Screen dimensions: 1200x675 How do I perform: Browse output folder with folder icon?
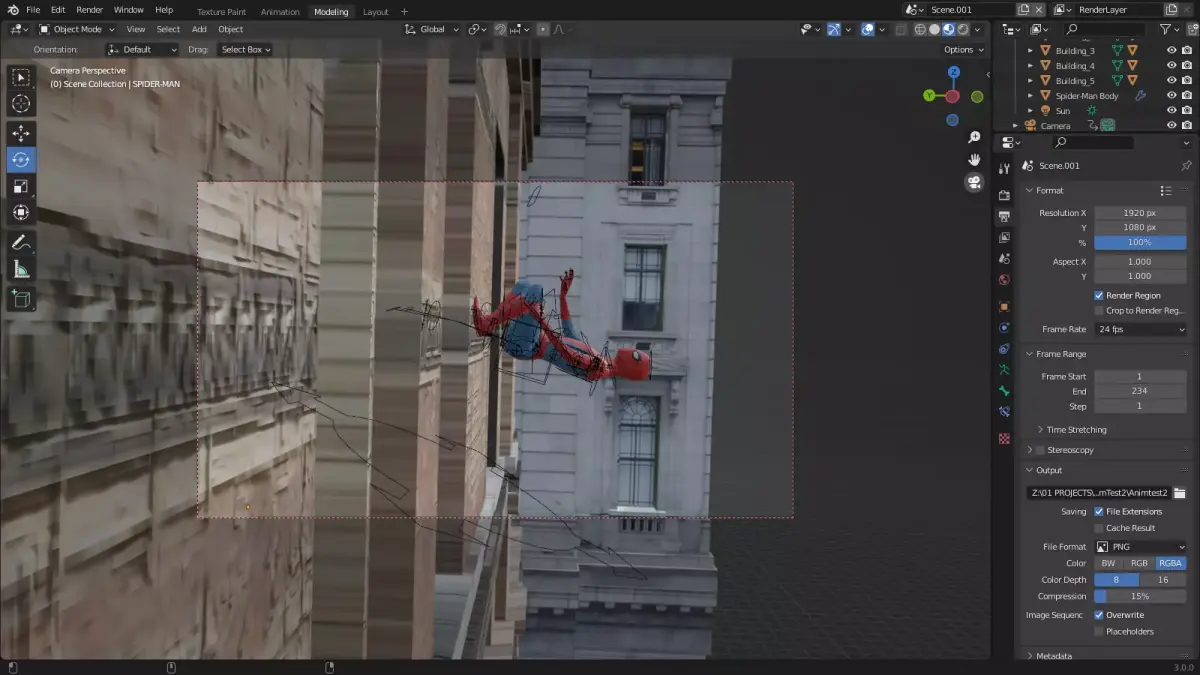tap(1179, 492)
